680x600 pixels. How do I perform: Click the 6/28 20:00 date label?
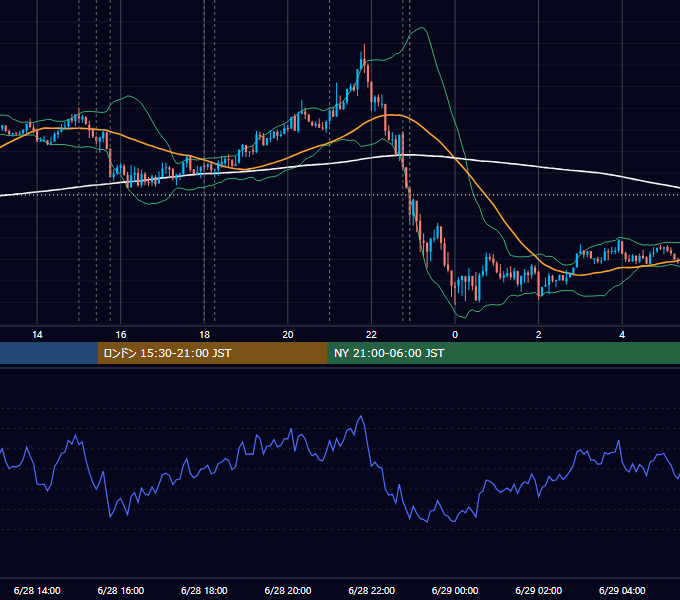pos(288,590)
